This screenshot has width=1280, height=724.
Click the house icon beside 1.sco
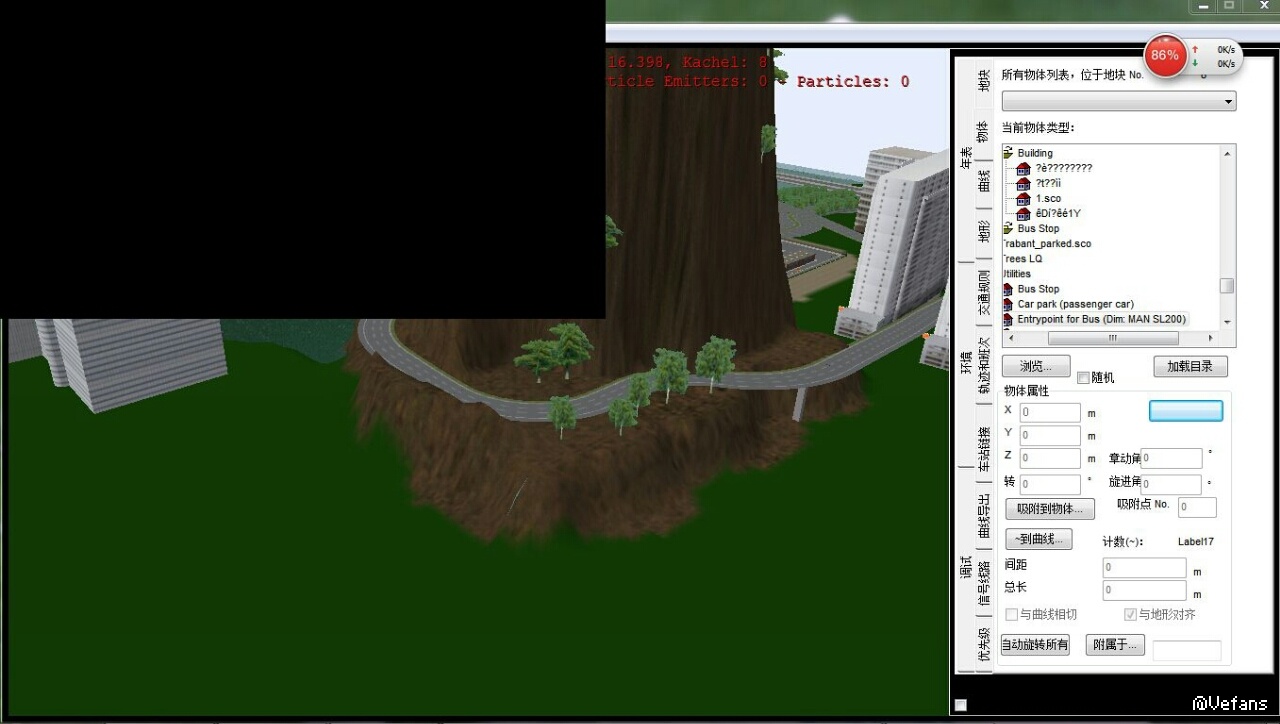[1023, 199]
